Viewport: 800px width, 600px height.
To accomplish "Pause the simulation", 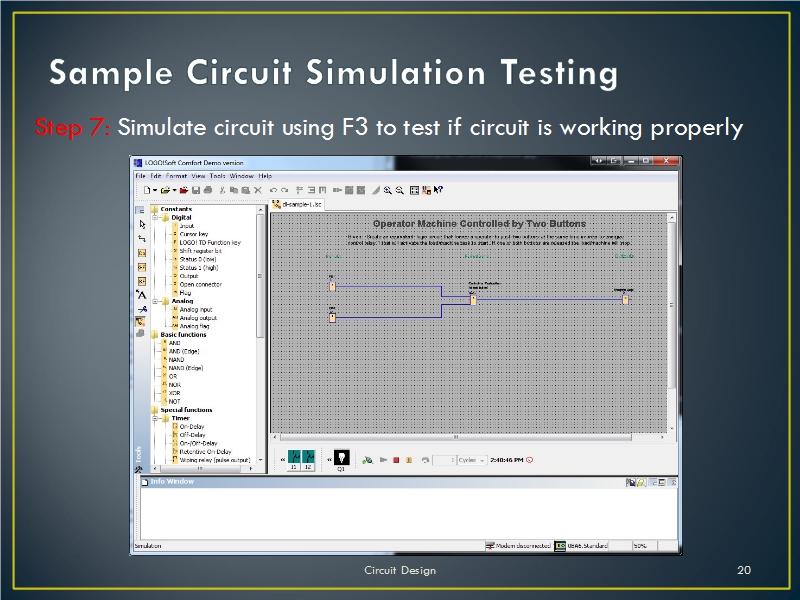I will click(x=408, y=460).
